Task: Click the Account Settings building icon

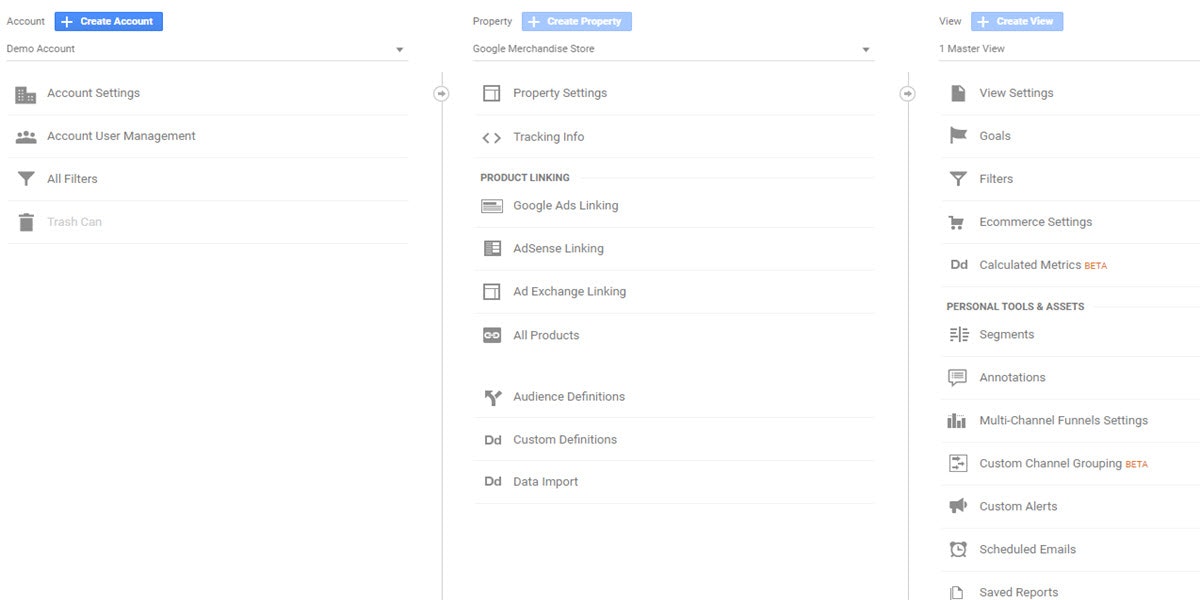Action: [25, 94]
